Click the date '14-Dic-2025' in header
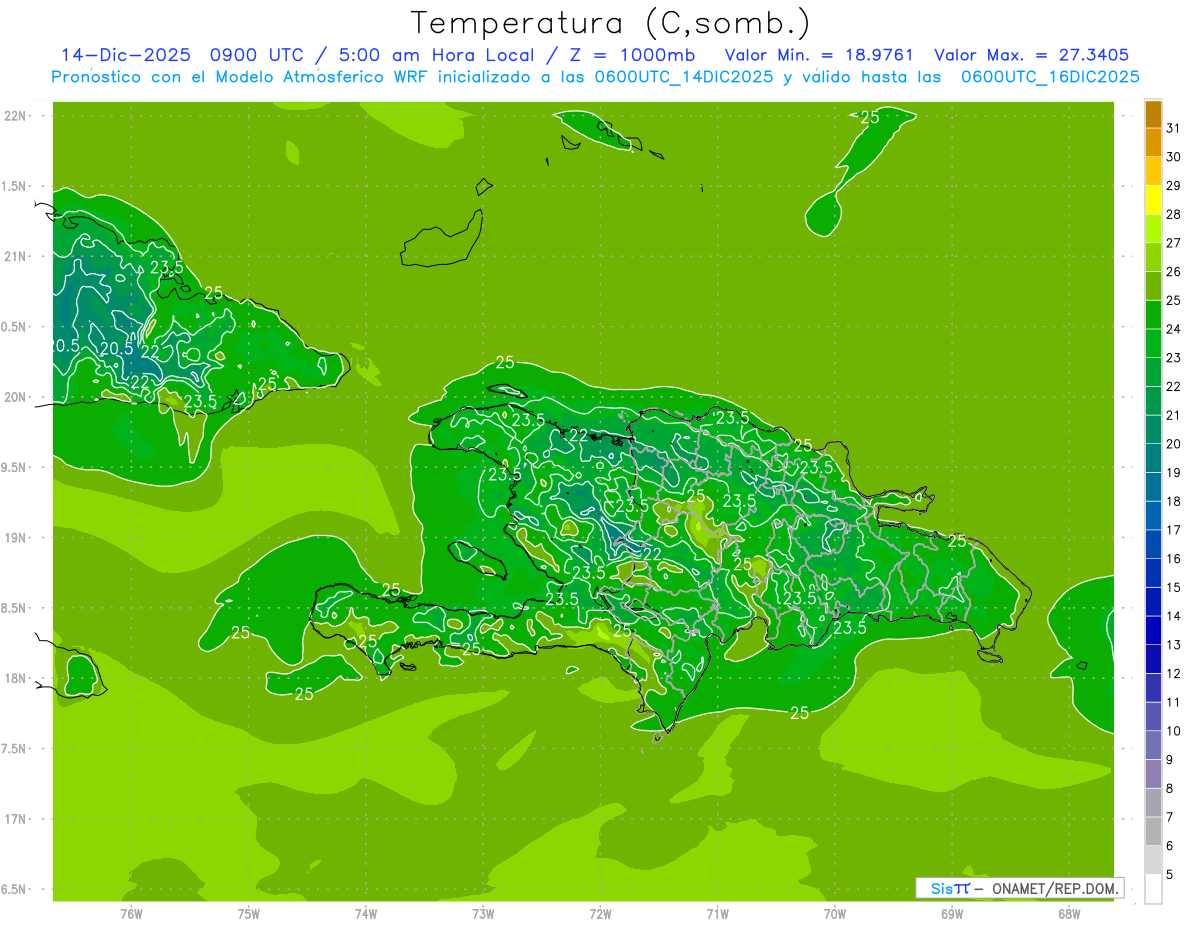Image resolution: width=1200 pixels, height=927 pixels. click(x=126, y=55)
